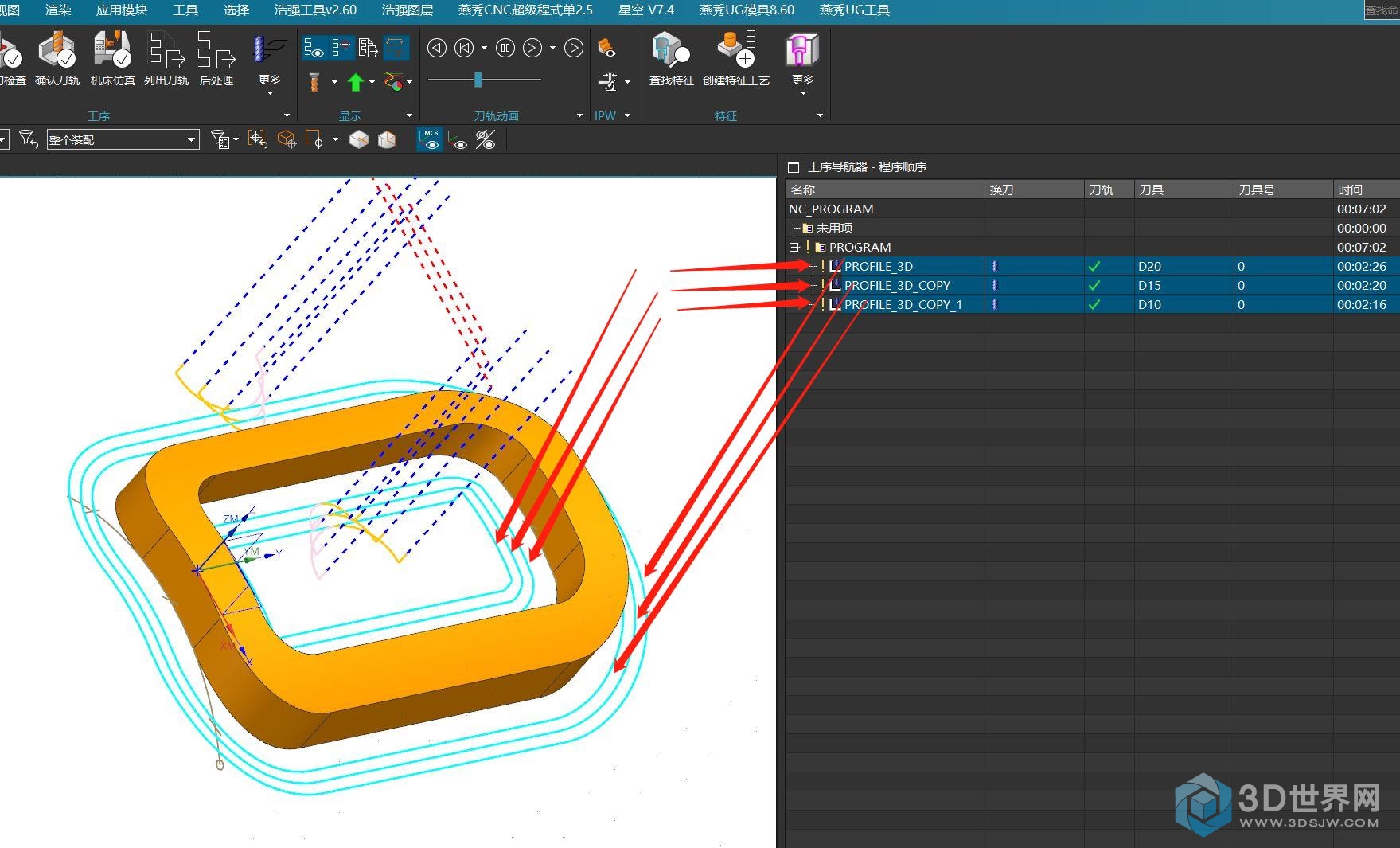Open the 工具 menu tab

pos(185,10)
